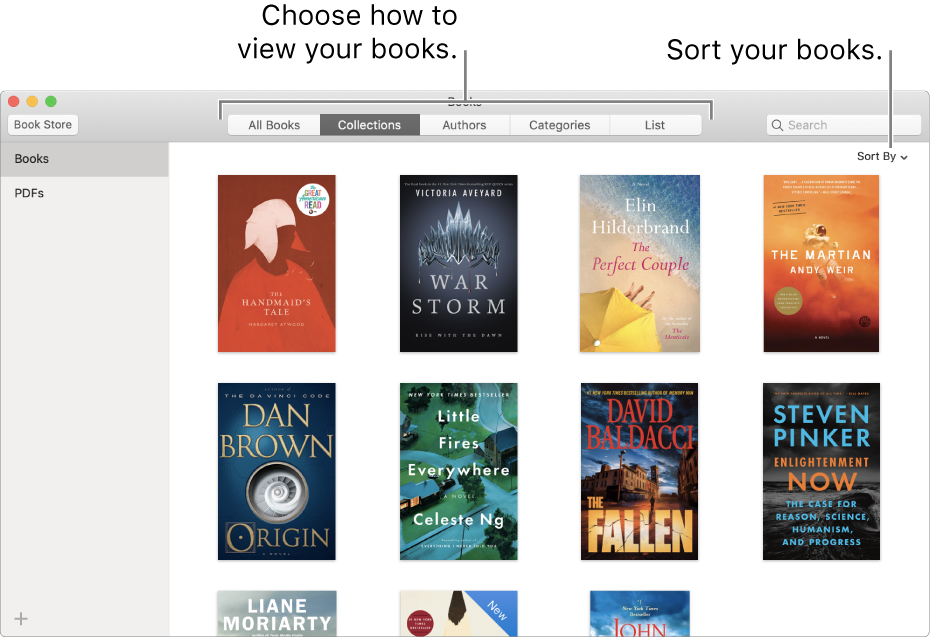Image resolution: width=934 pixels, height=638 pixels.
Task: Open the blue John book cover
Action: coord(640,614)
